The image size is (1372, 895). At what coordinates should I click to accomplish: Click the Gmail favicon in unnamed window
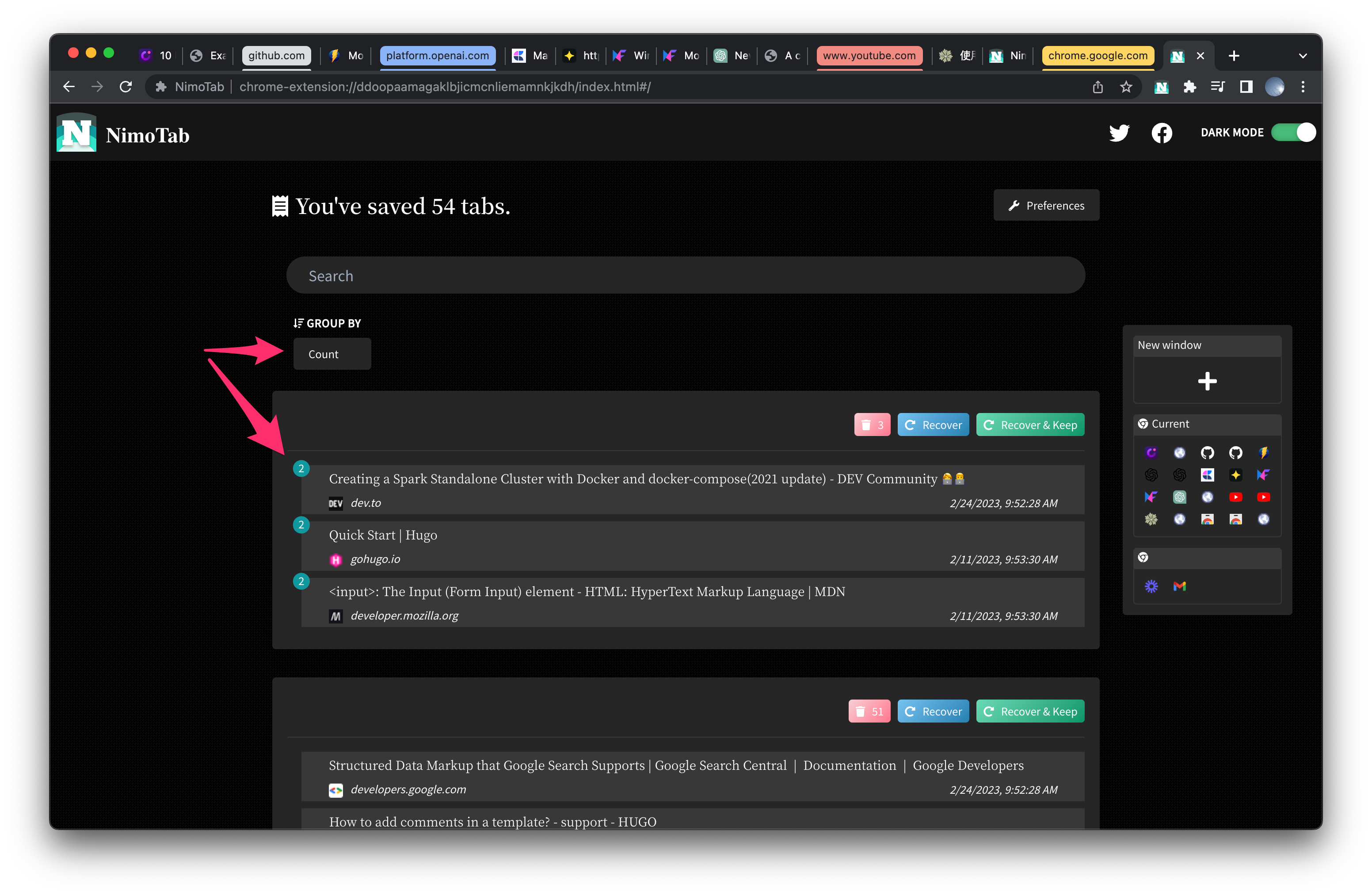(1179, 586)
